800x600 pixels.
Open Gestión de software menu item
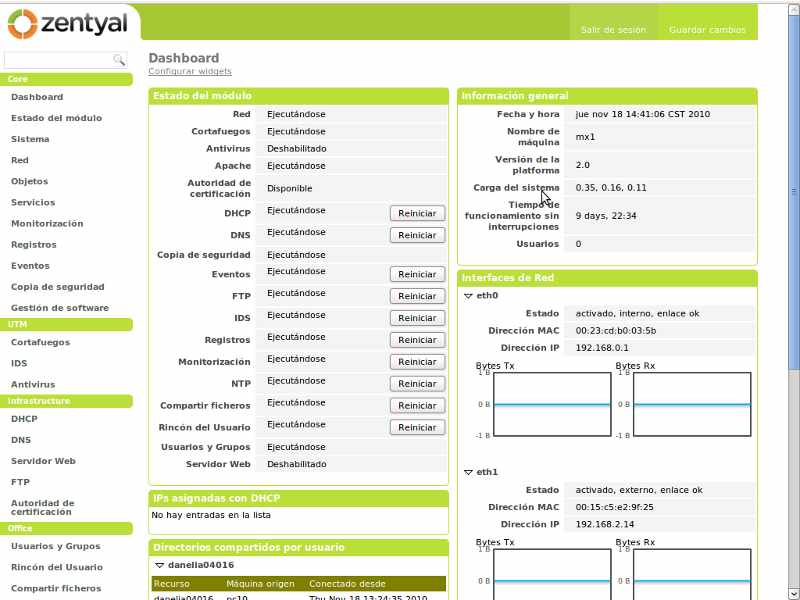(60, 308)
